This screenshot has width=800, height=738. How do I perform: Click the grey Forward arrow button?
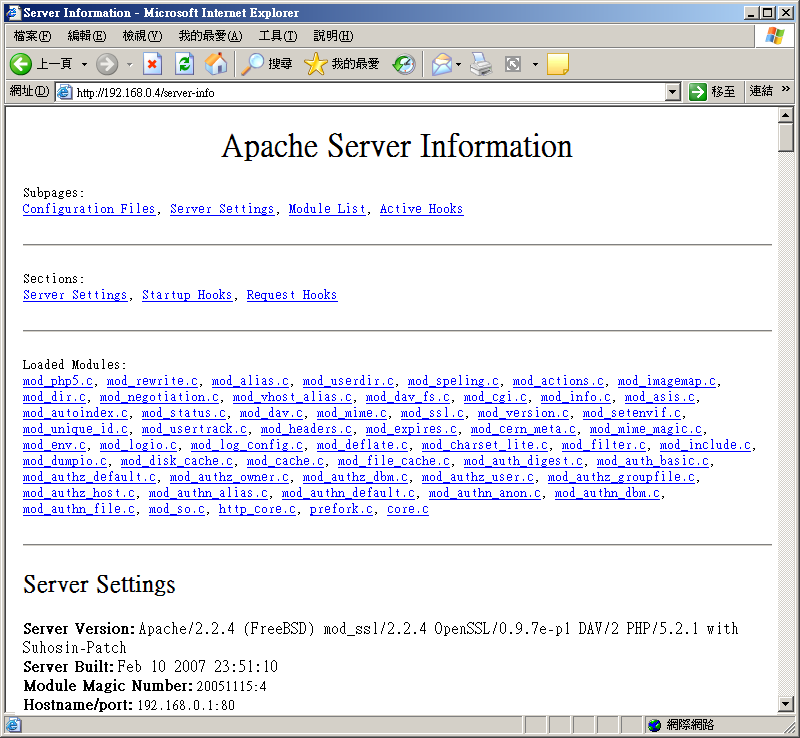click(107, 64)
